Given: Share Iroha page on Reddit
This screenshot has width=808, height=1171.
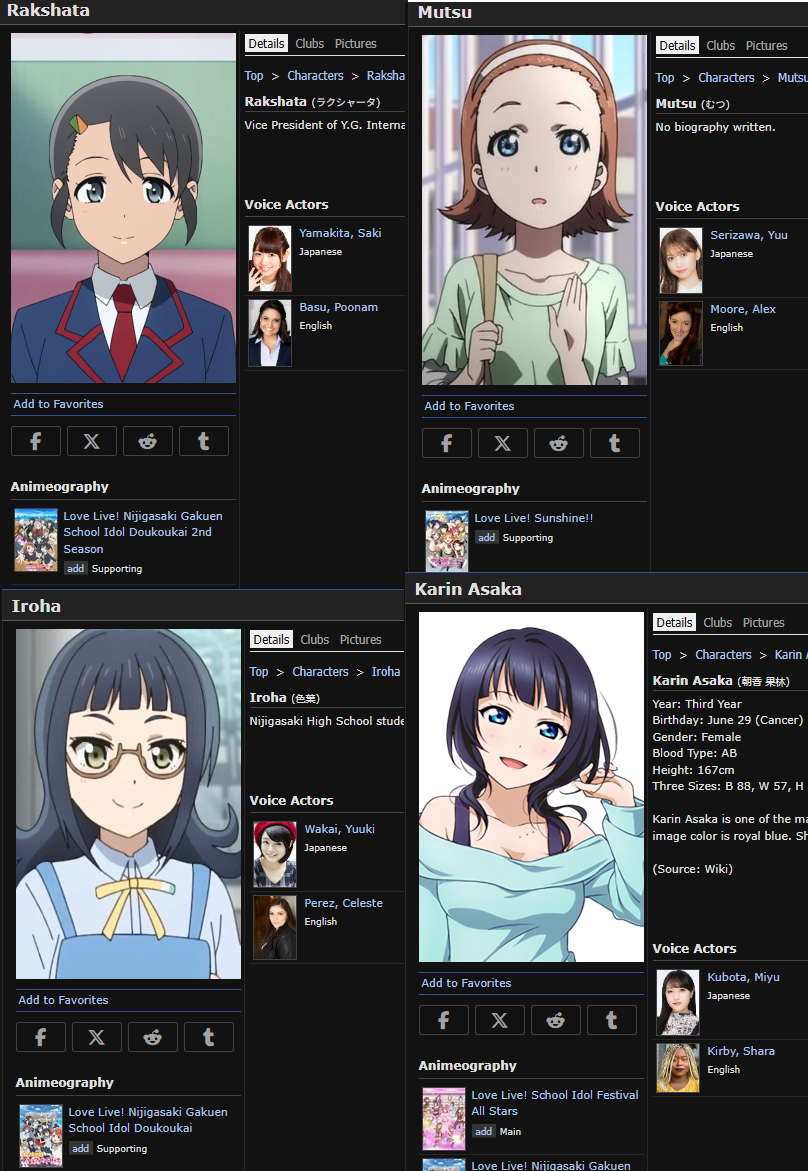Looking at the screenshot, I should point(153,1037).
